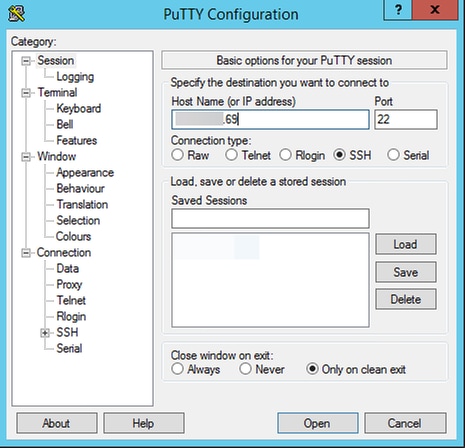Viewport: 465px width, 448px height.
Task: Expand the SSH tree node
Action: coord(45,333)
